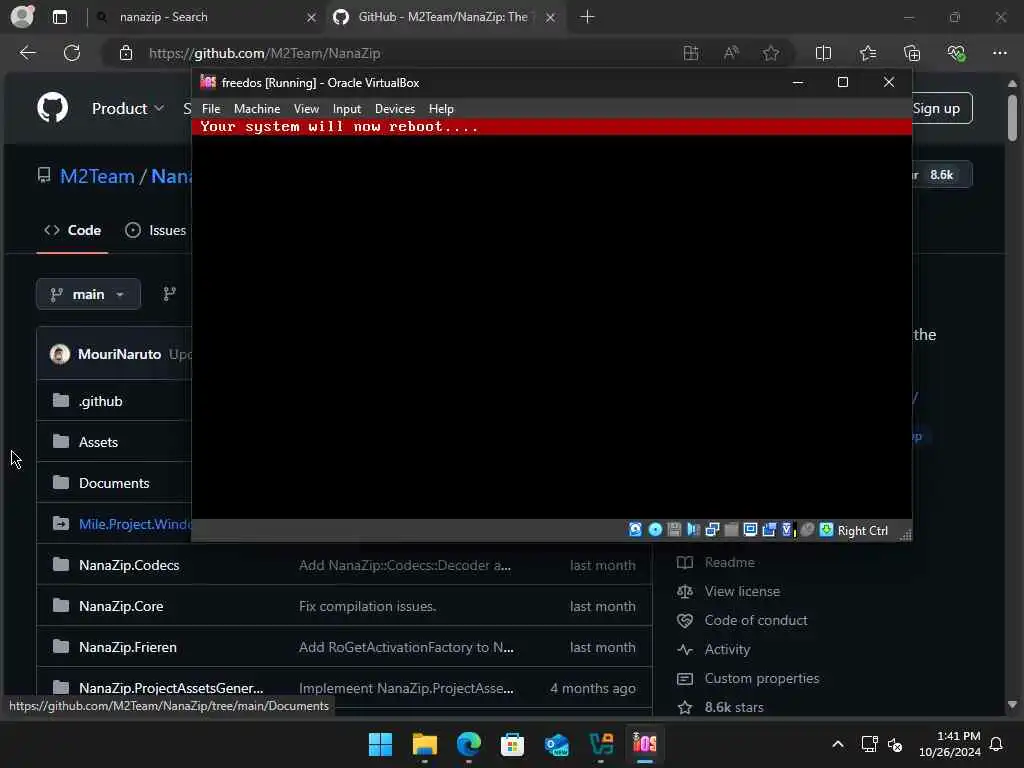Click the GitHub Octocat logo
This screenshot has height=768, width=1024.
[x=53, y=108]
